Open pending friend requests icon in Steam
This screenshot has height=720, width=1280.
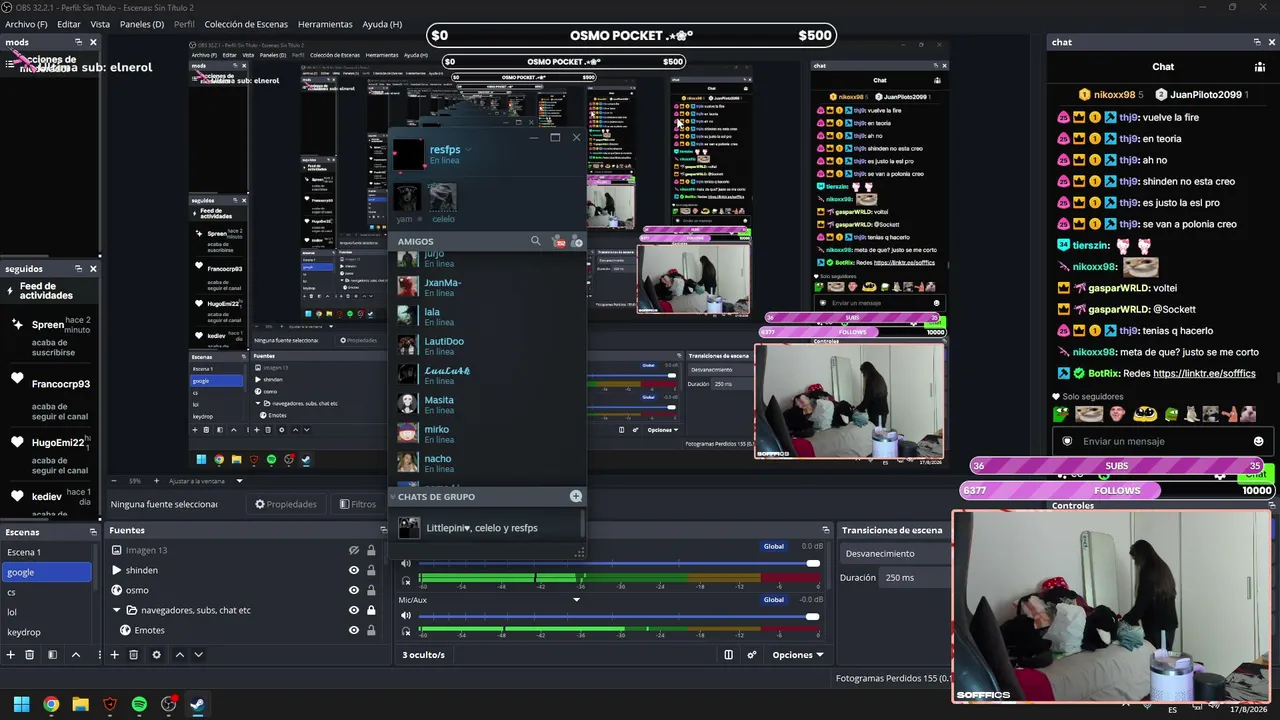[x=559, y=241]
